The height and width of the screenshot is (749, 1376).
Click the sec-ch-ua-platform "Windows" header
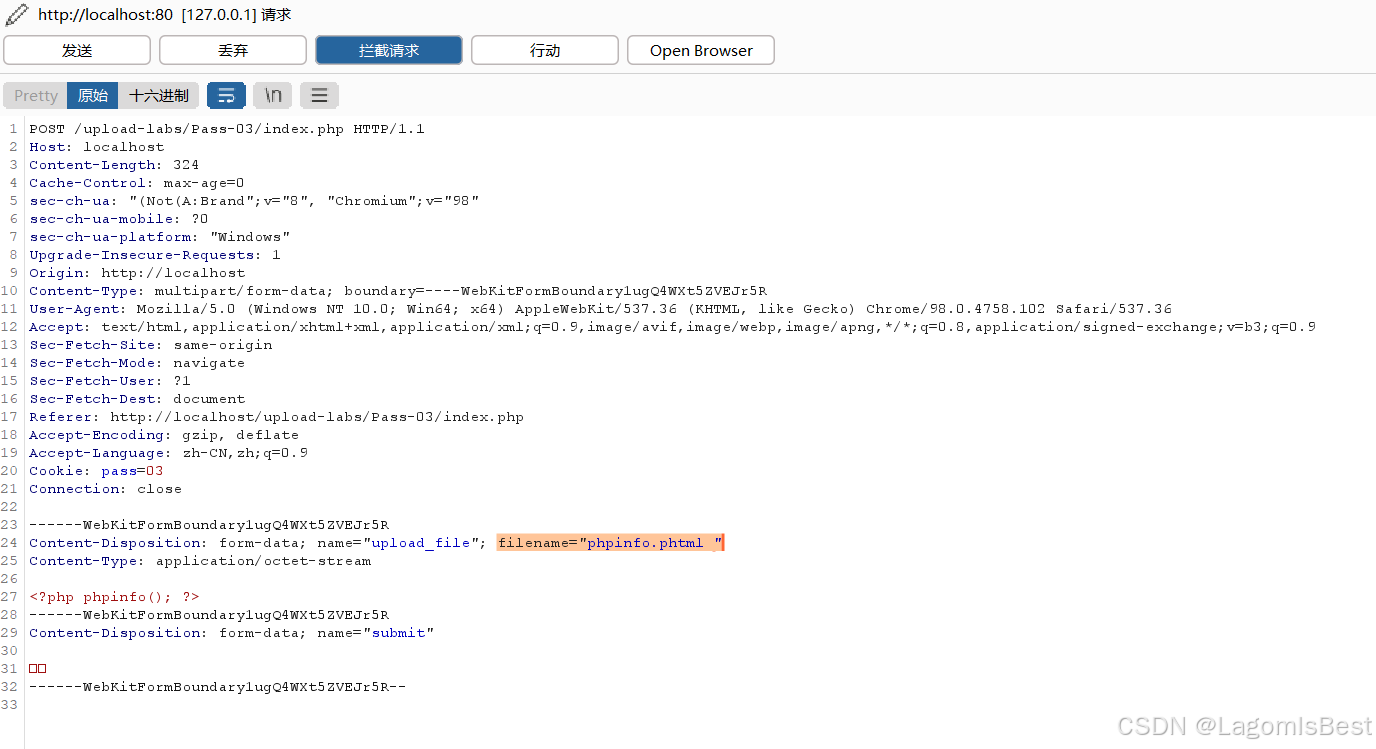pos(159,237)
